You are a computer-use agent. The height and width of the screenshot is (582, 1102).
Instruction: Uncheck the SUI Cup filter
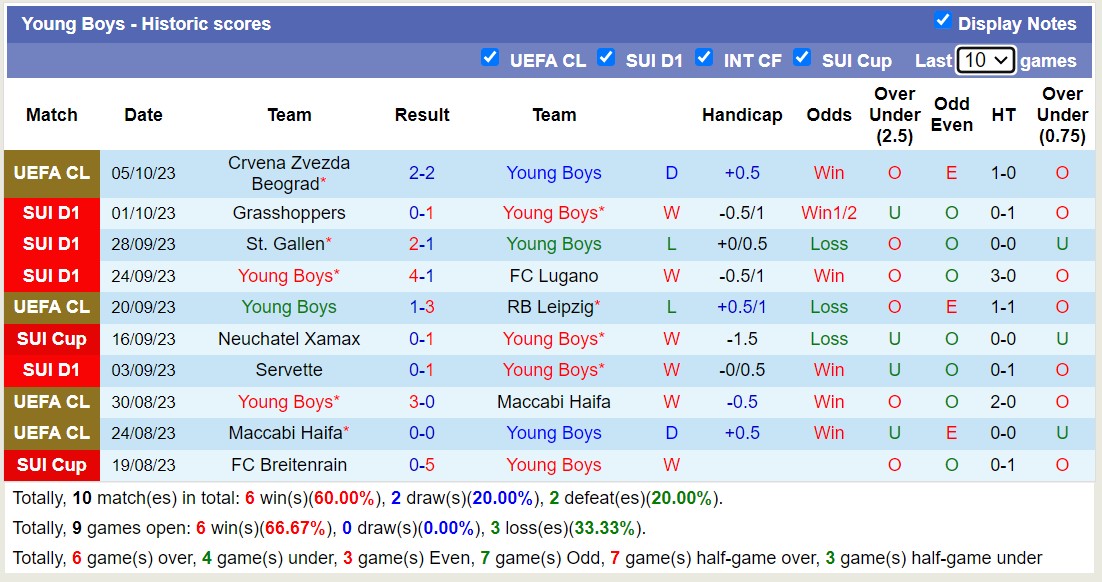coord(803,59)
